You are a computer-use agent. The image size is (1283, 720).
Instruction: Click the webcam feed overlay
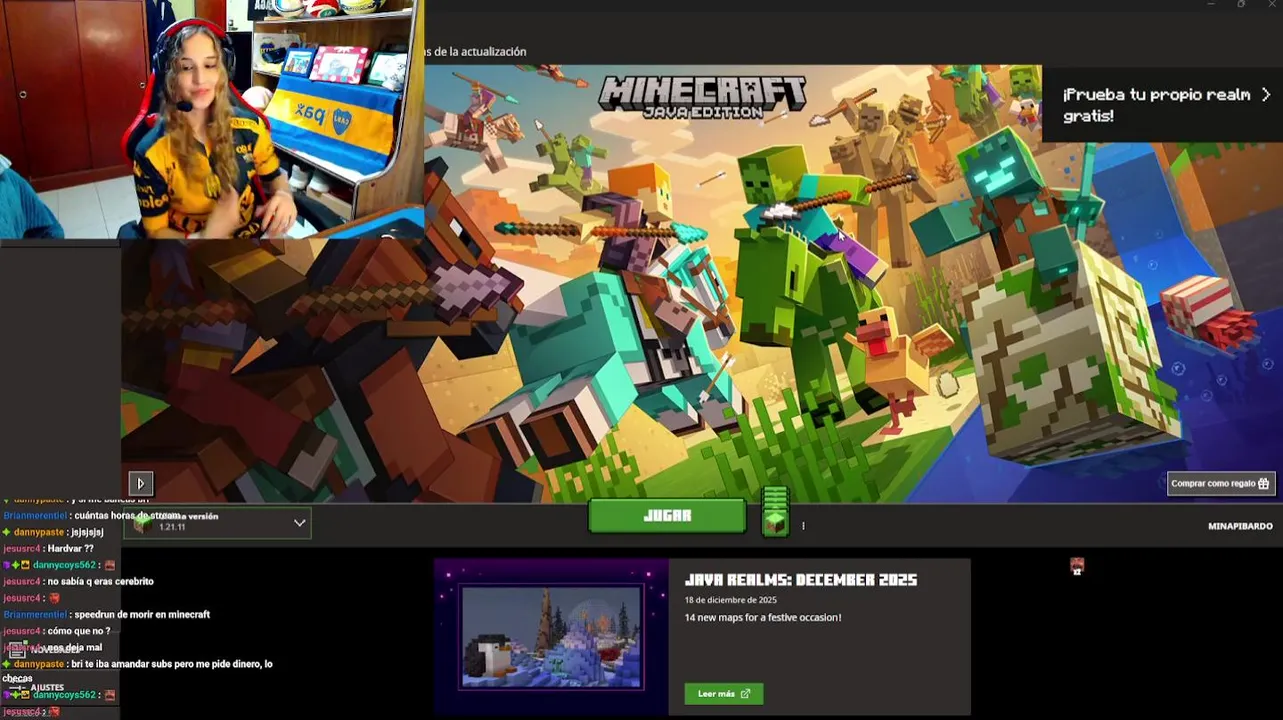212,119
